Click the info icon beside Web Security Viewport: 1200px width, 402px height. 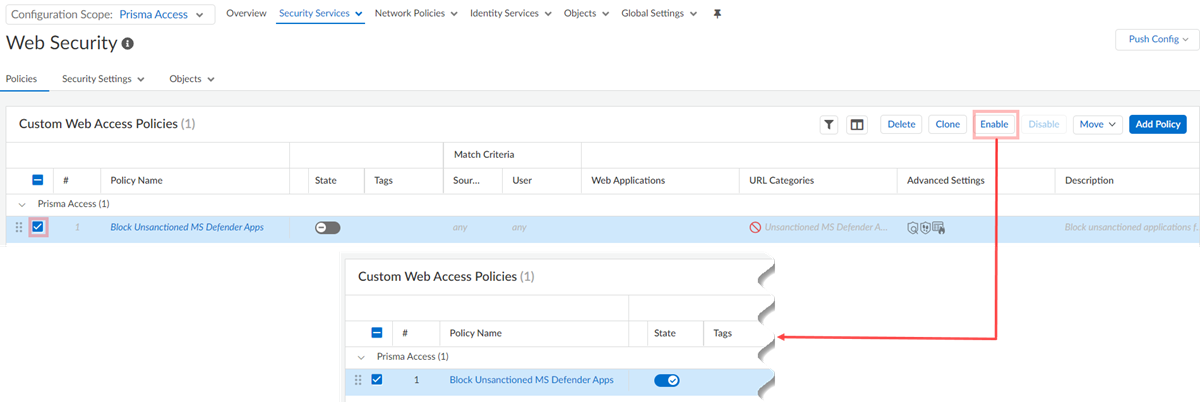point(128,44)
